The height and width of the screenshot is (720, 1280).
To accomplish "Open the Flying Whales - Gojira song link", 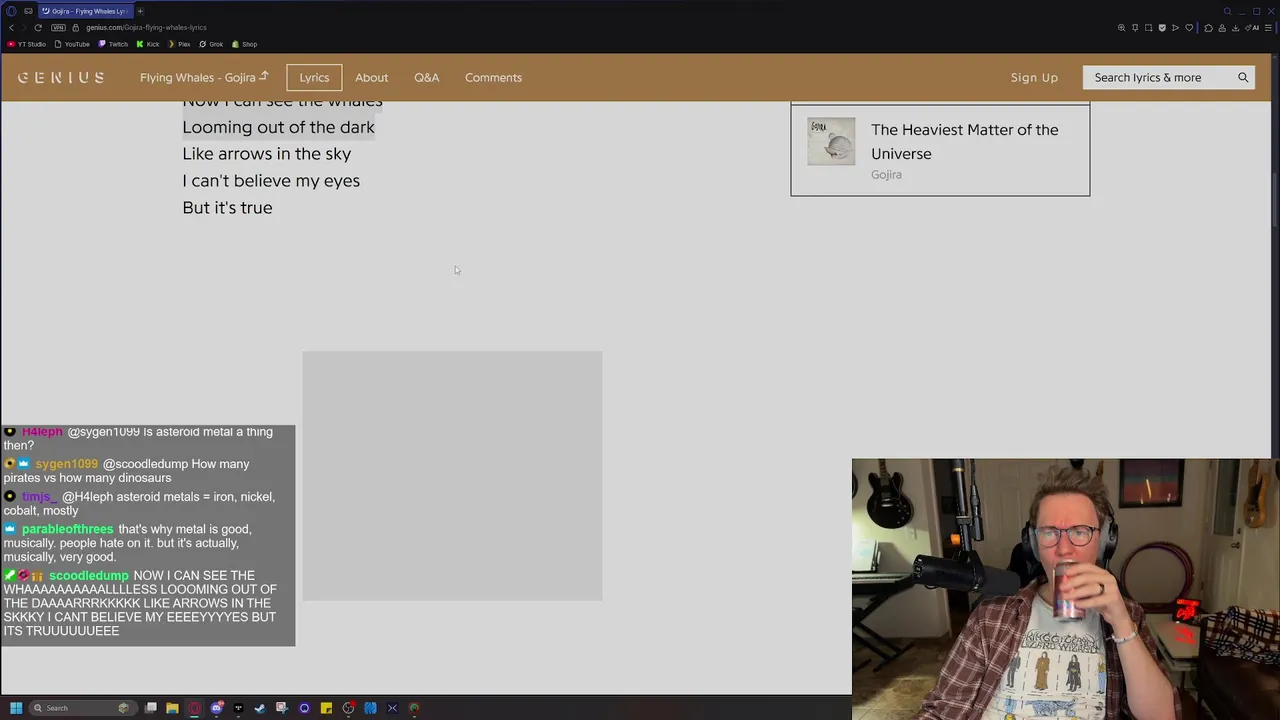I will [204, 77].
